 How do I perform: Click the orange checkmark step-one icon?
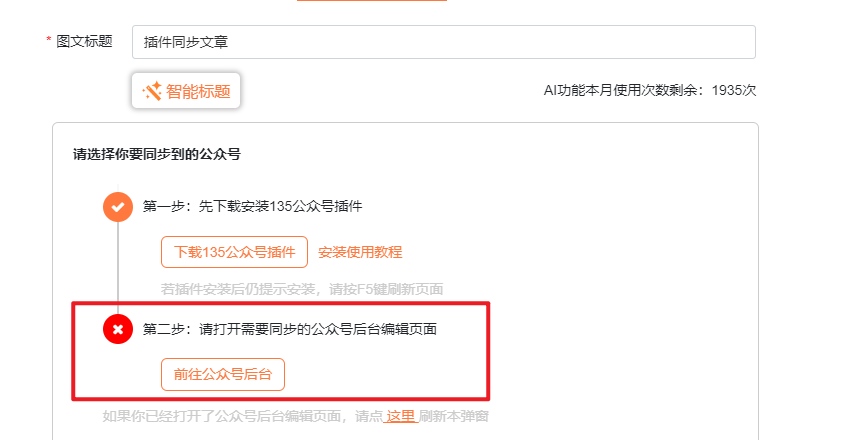tap(118, 207)
